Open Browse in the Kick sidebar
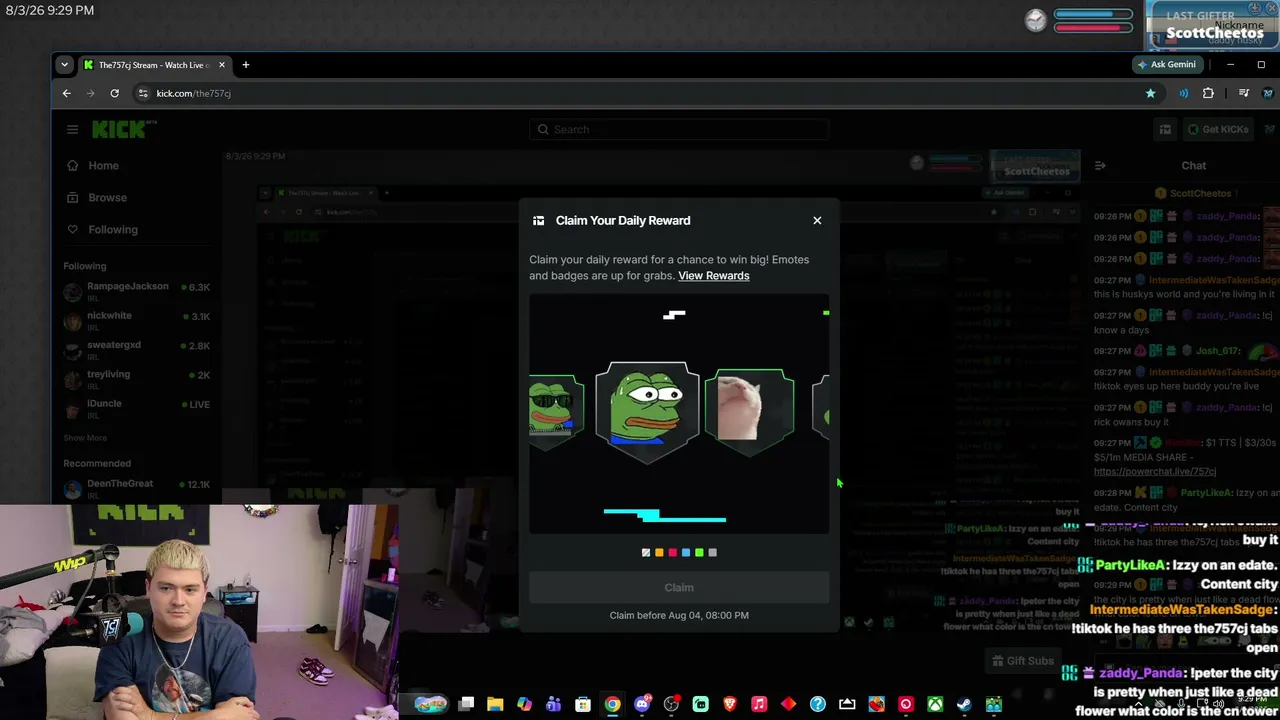Viewport: 1280px width, 720px height. (107, 198)
